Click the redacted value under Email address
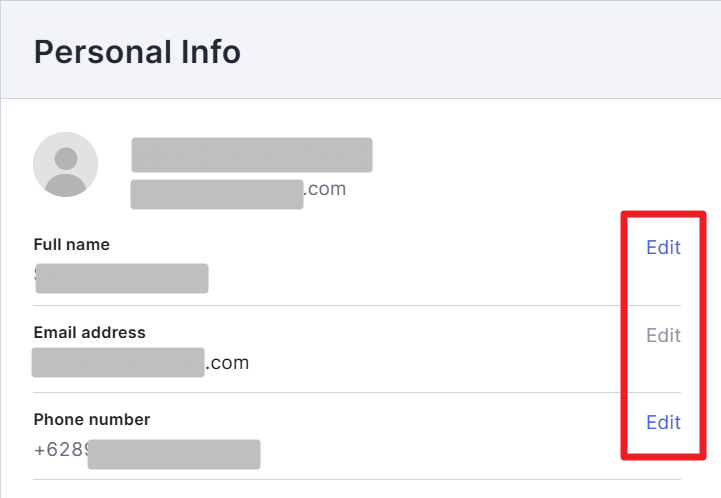The height and width of the screenshot is (498, 721). click(118, 362)
